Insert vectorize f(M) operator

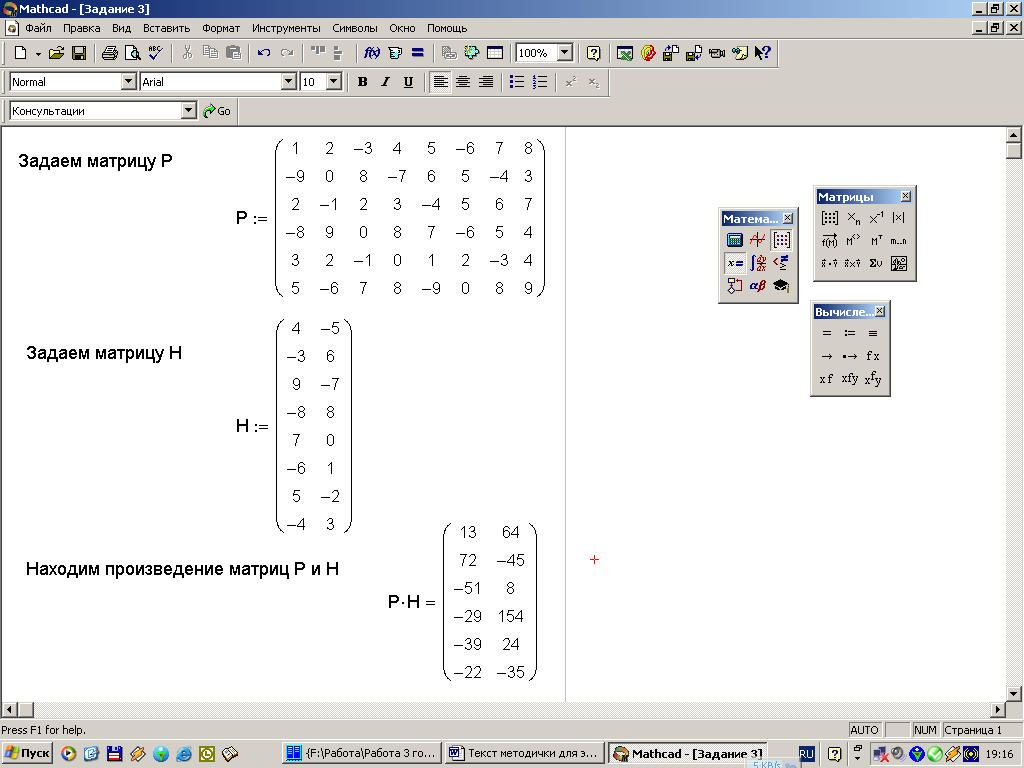point(829,241)
